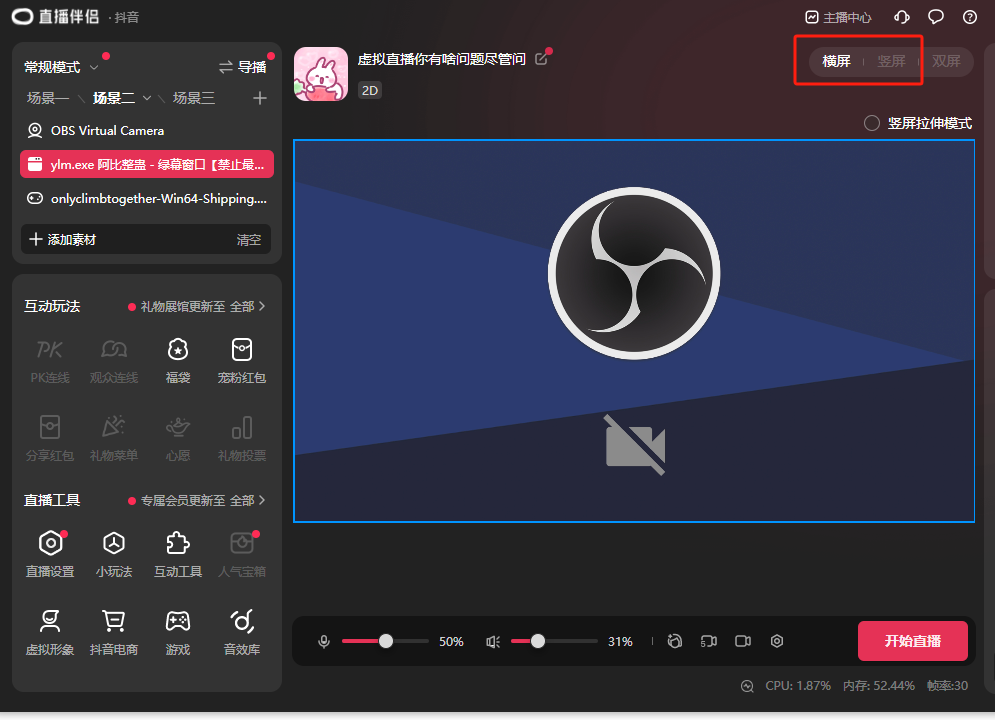Click the OBS preview canvas

pos(634,331)
